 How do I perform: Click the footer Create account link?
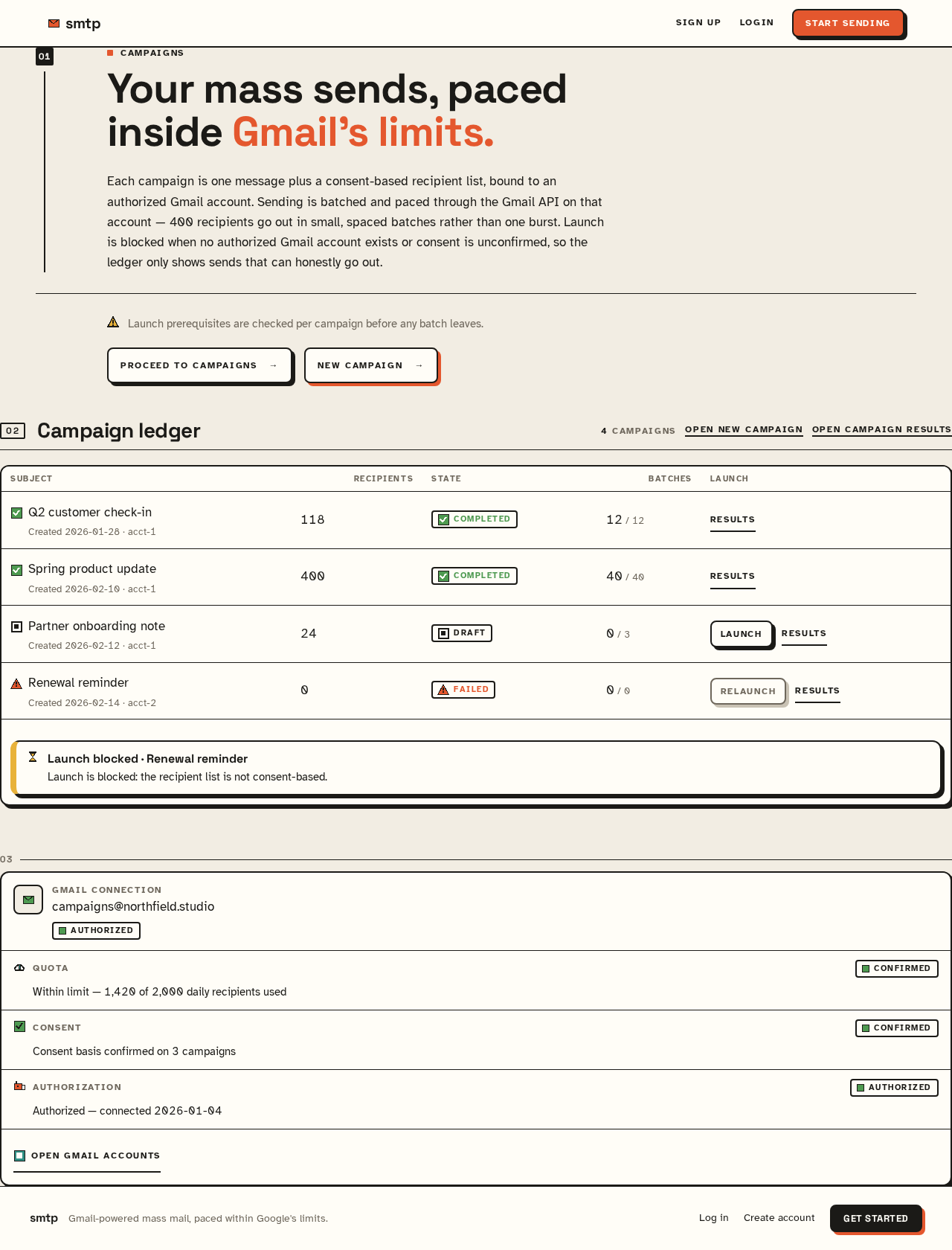pyautogui.click(x=779, y=1218)
